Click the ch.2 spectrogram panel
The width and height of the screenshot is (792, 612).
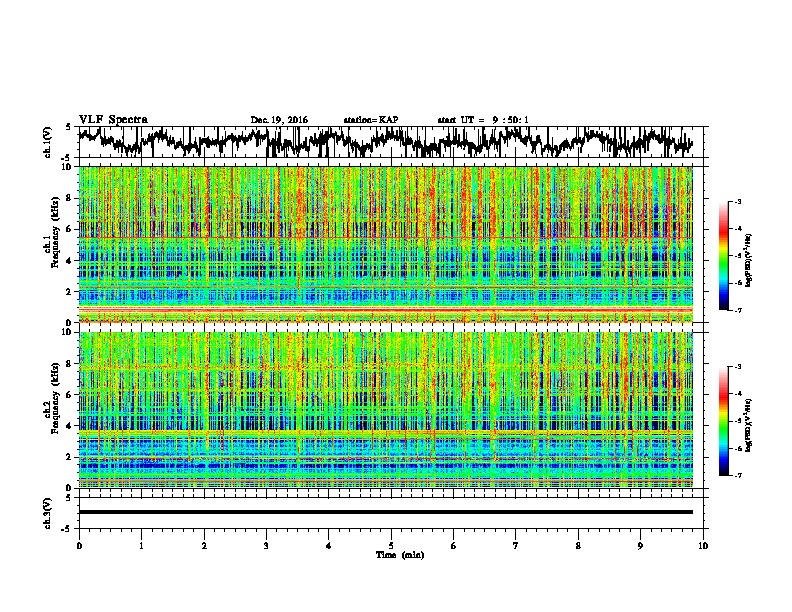click(x=385, y=410)
